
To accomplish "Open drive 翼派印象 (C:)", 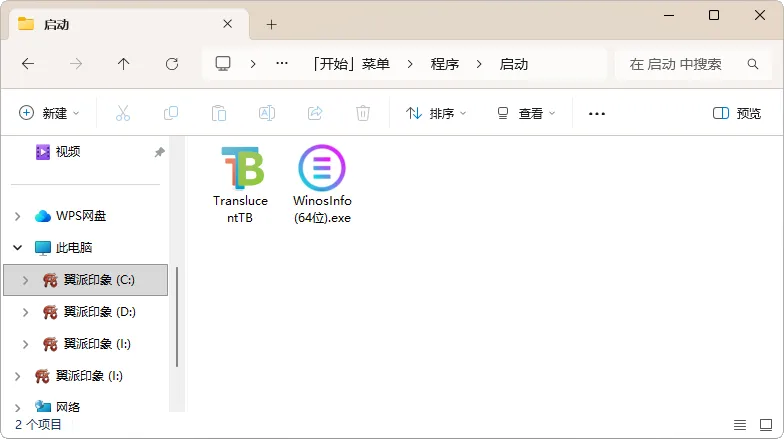I will coord(86,280).
